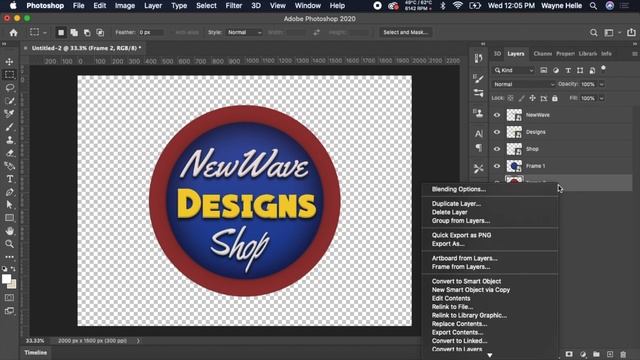
Task: Open the Style Normal dropdown
Action: tap(244, 33)
